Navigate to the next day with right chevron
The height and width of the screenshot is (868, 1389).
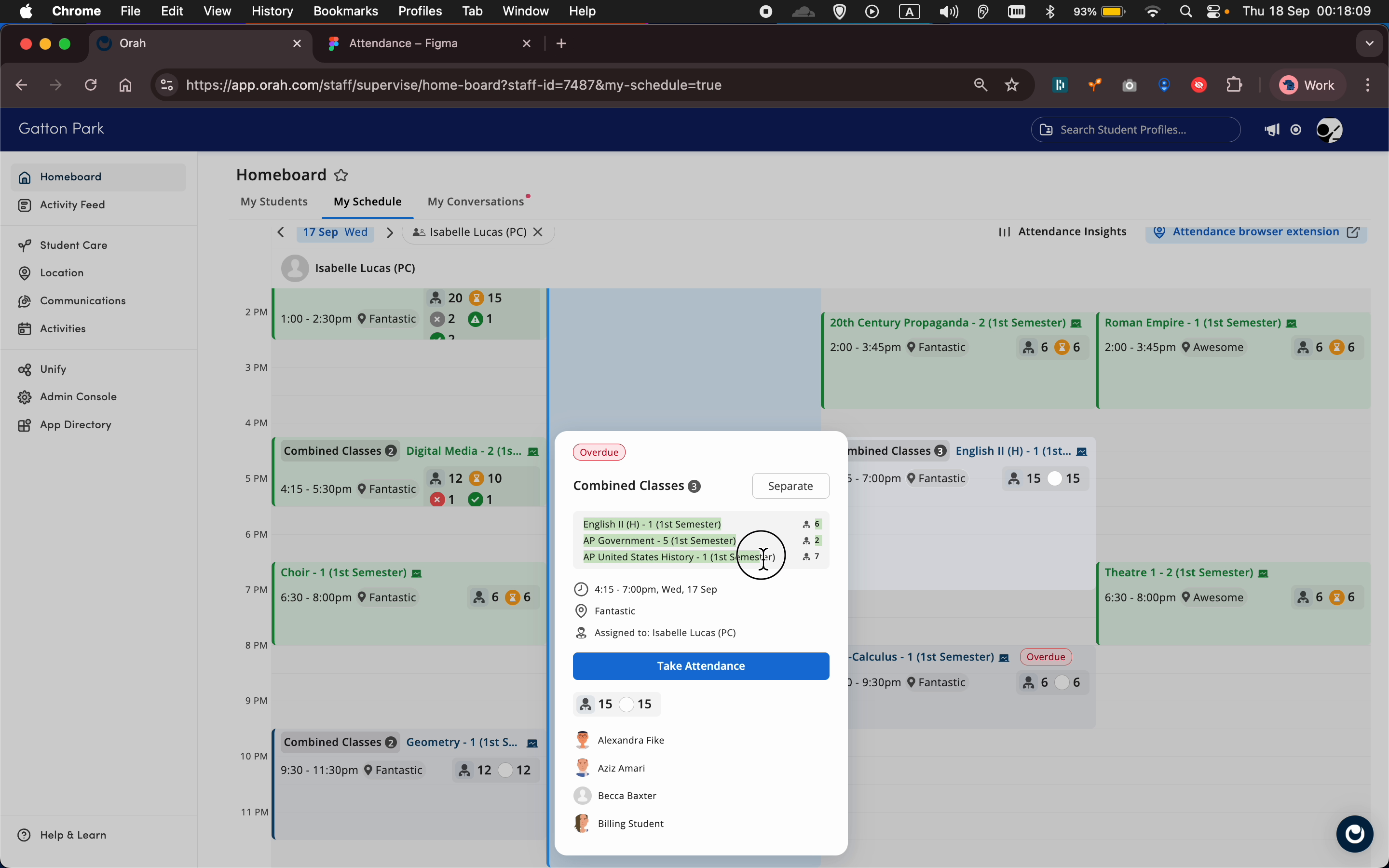tap(390, 232)
